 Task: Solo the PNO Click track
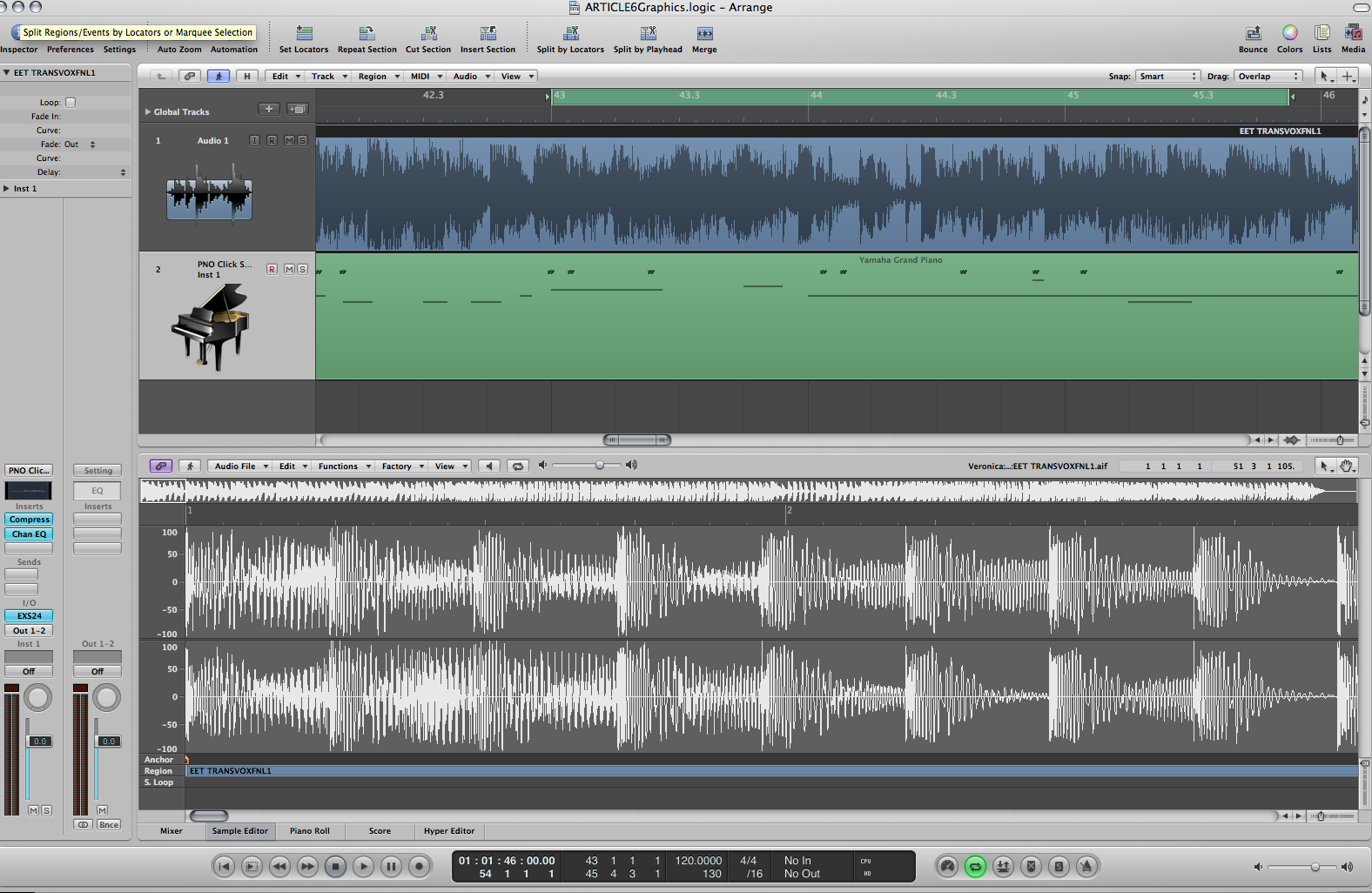(x=302, y=269)
